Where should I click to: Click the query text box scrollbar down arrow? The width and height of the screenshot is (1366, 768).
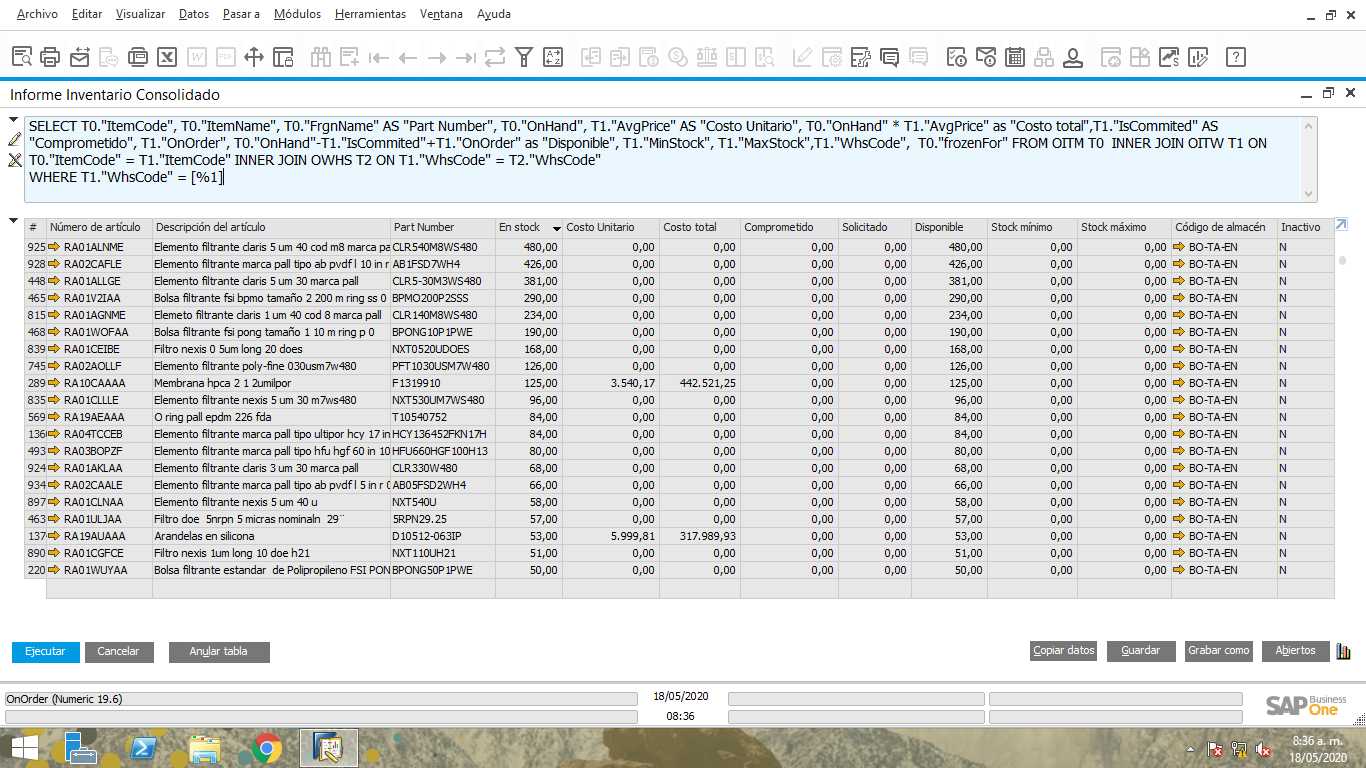[1309, 193]
